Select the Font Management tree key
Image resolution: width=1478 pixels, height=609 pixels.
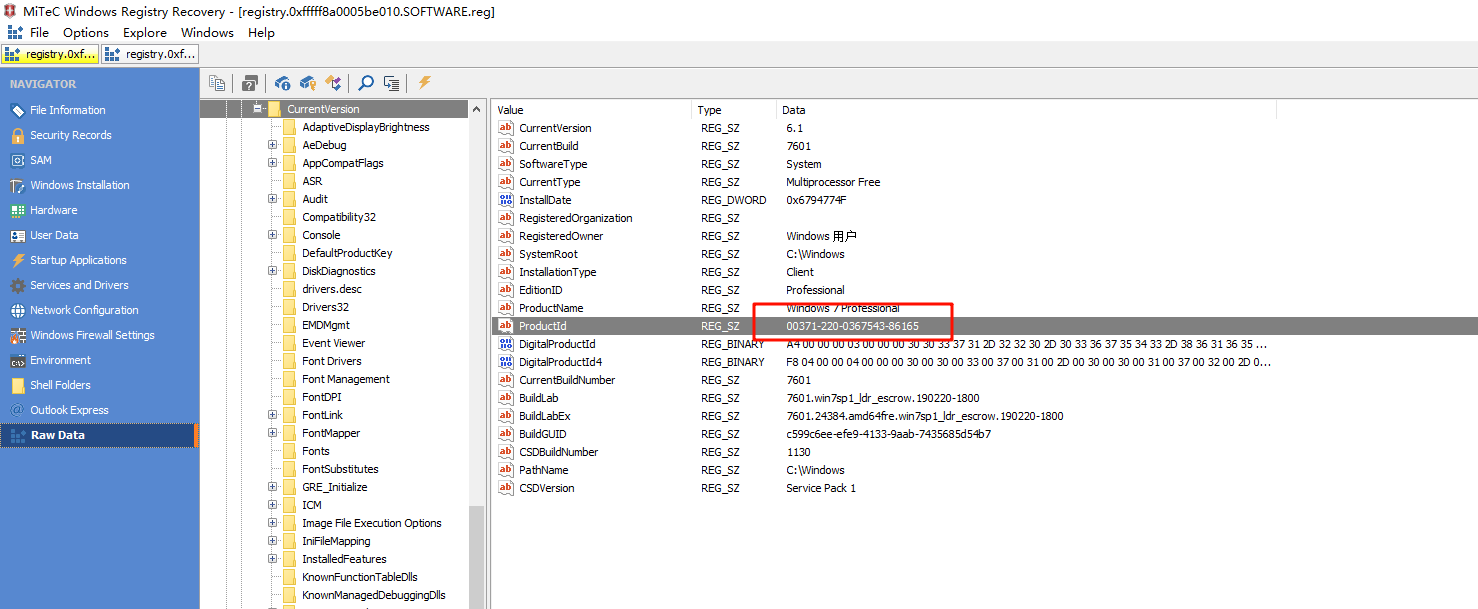click(x=346, y=379)
